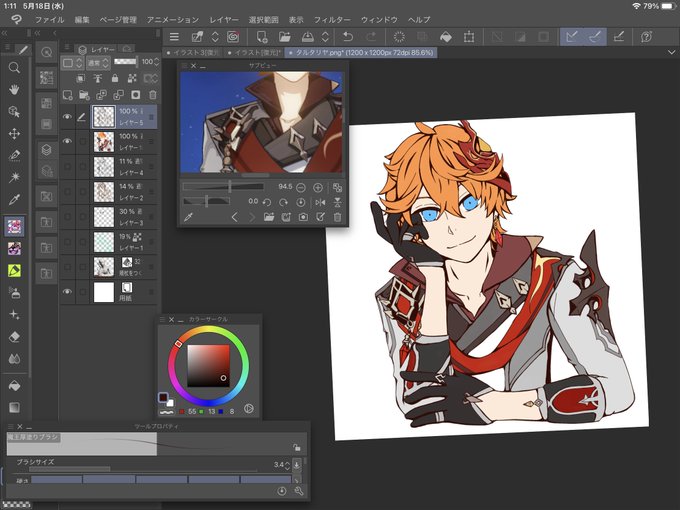
Task: Create new layer folder in Layer panel
Action: (84, 95)
